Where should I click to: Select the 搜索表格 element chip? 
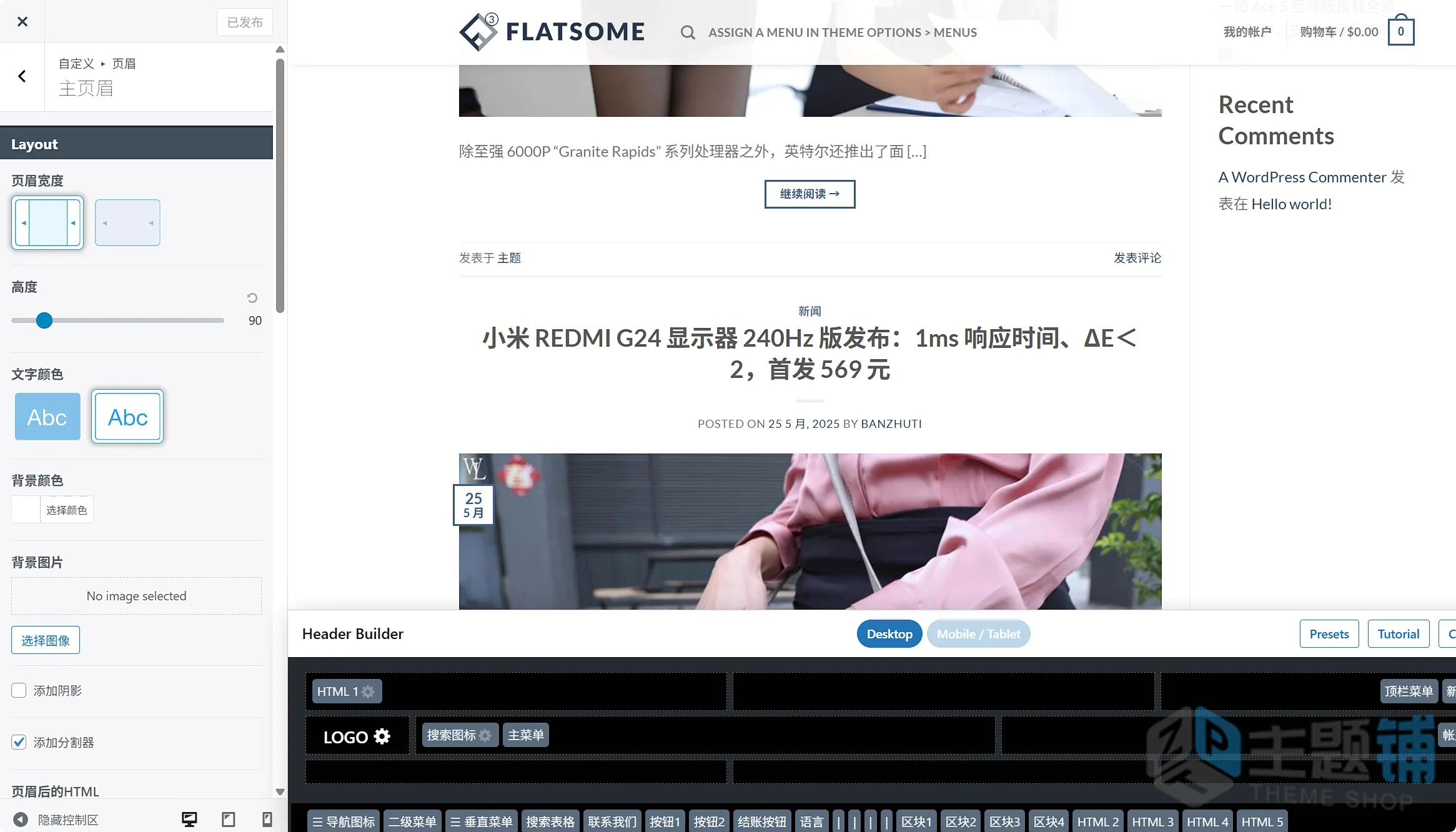[x=550, y=821]
